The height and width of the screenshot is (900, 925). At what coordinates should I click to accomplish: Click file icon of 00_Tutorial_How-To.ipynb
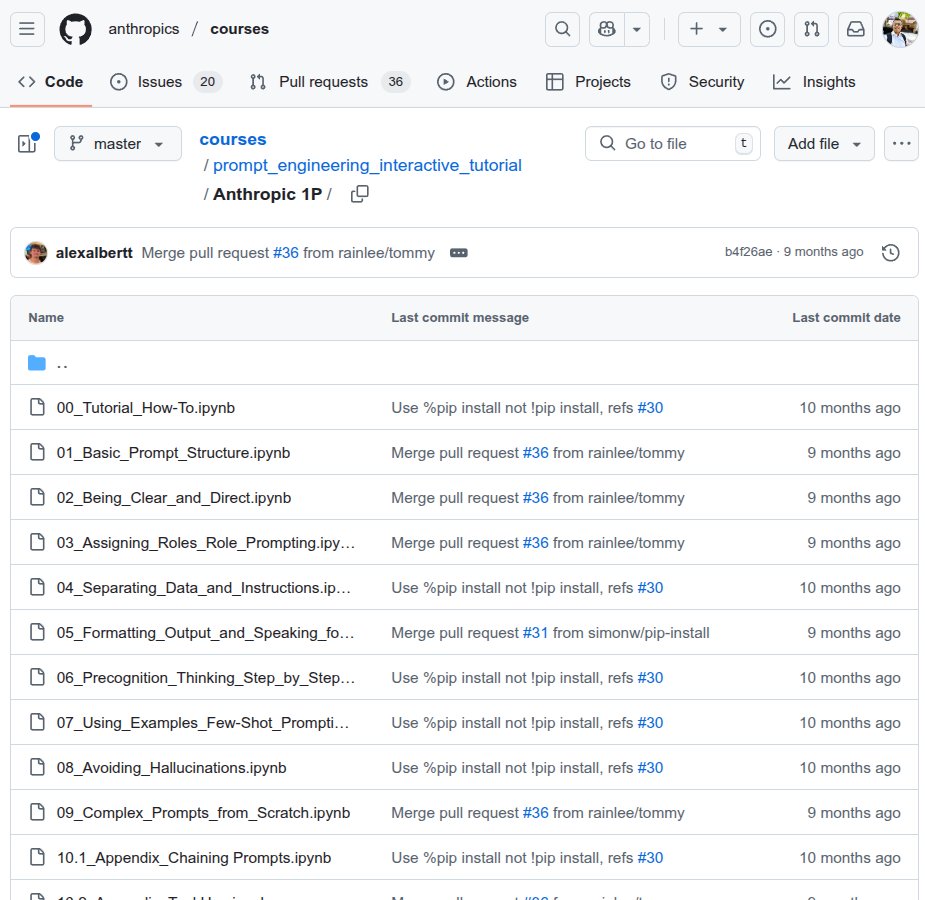coord(37,407)
